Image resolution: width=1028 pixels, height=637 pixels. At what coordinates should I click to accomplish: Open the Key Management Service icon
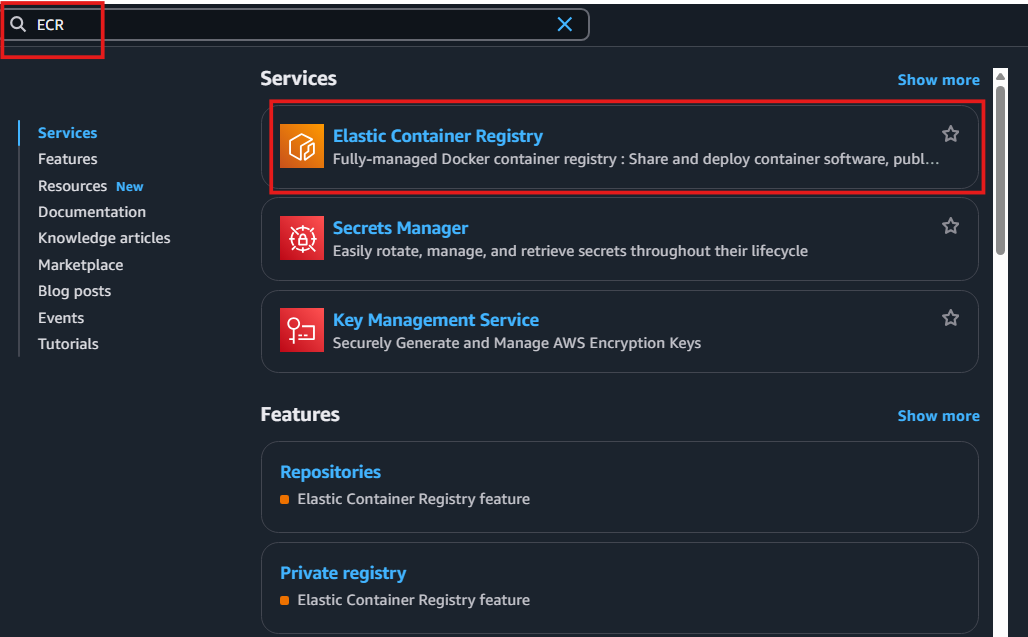tap(302, 330)
